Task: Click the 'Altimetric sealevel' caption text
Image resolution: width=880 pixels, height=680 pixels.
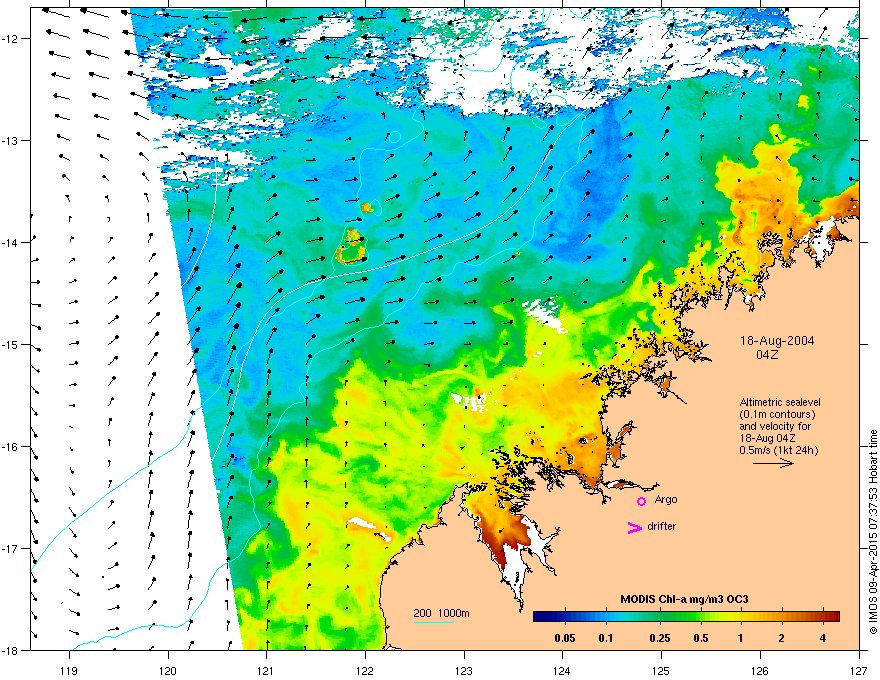Action: point(780,402)
